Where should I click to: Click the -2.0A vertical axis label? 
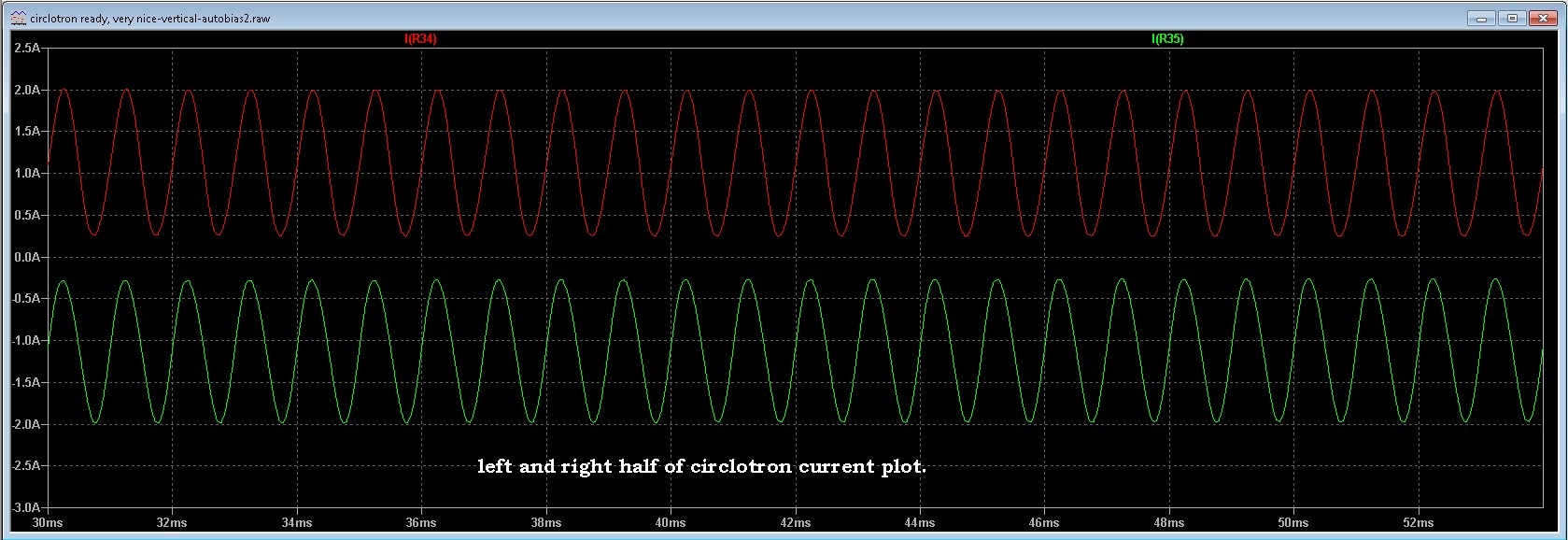tap(26, 424)
